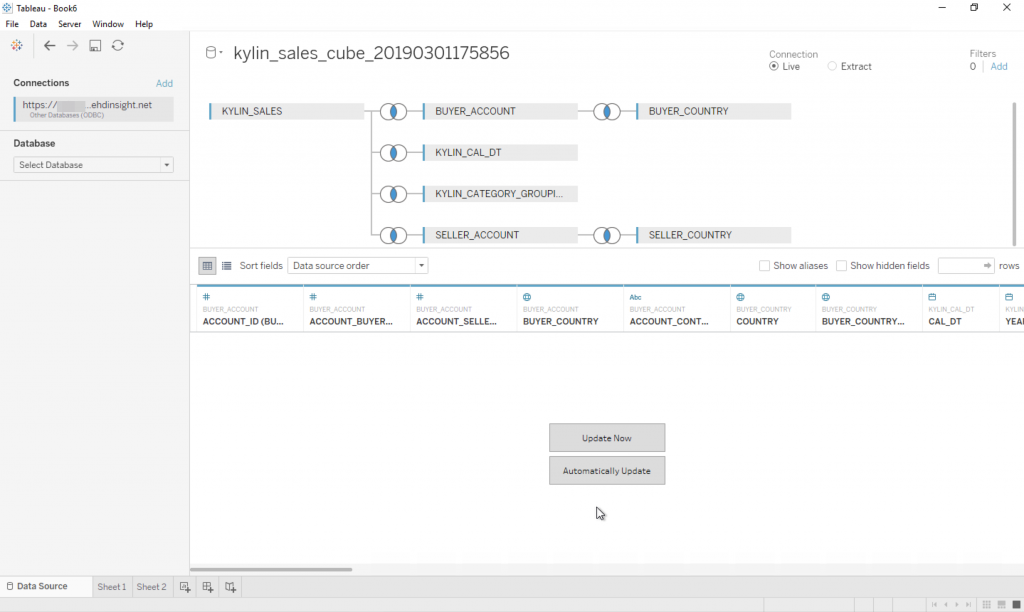Open the Select Database dropdown
This screenshot has width=1024, height=612.
point(93,165)
